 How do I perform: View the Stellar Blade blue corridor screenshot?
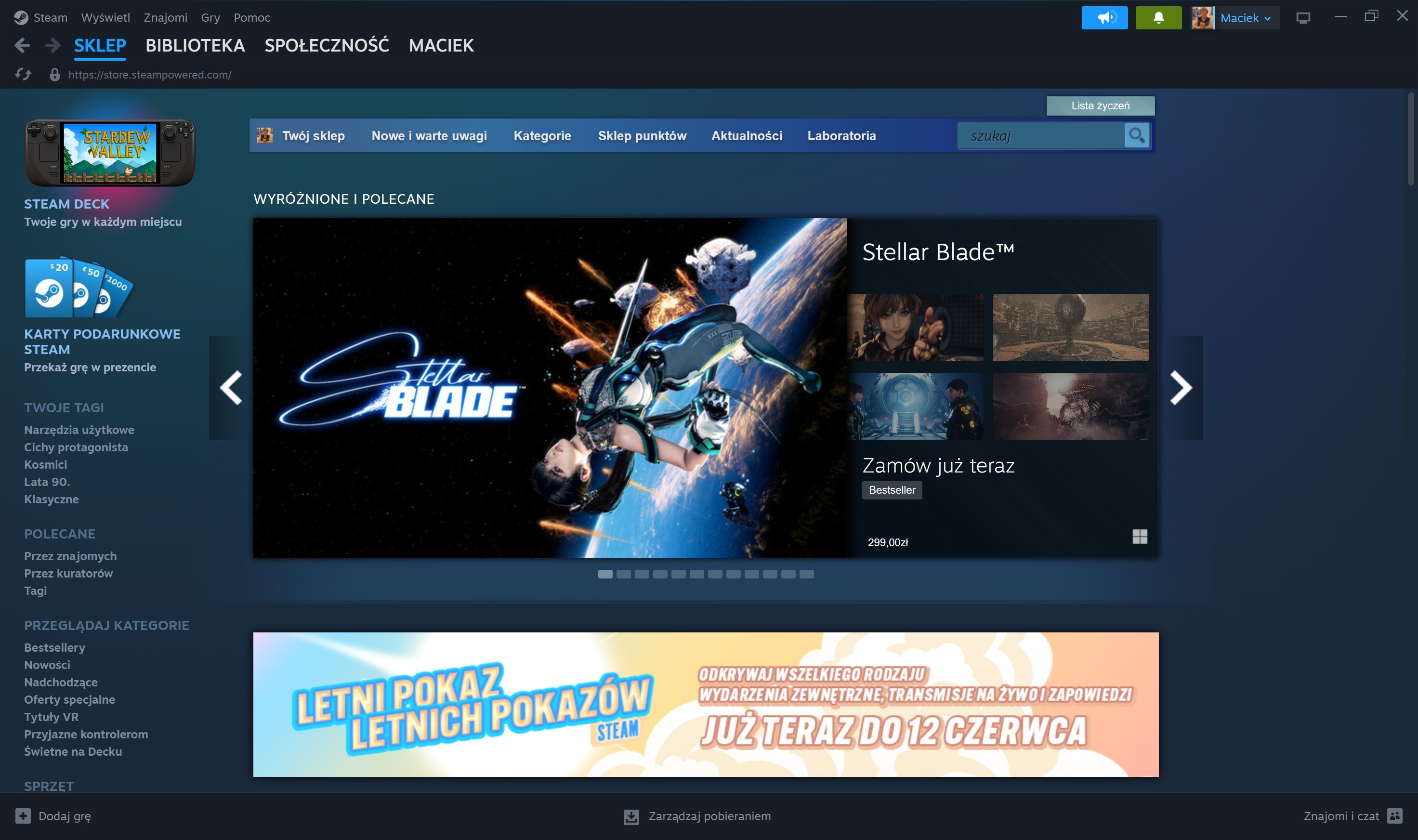point(915,407)
